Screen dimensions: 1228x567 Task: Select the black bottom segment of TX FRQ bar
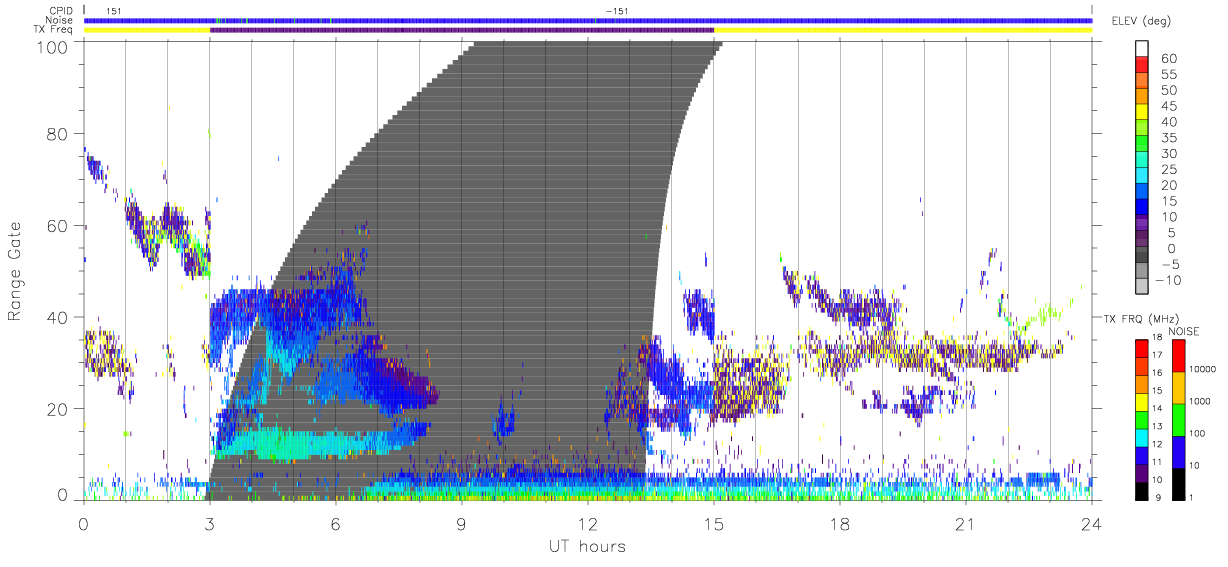(1143, 489)
